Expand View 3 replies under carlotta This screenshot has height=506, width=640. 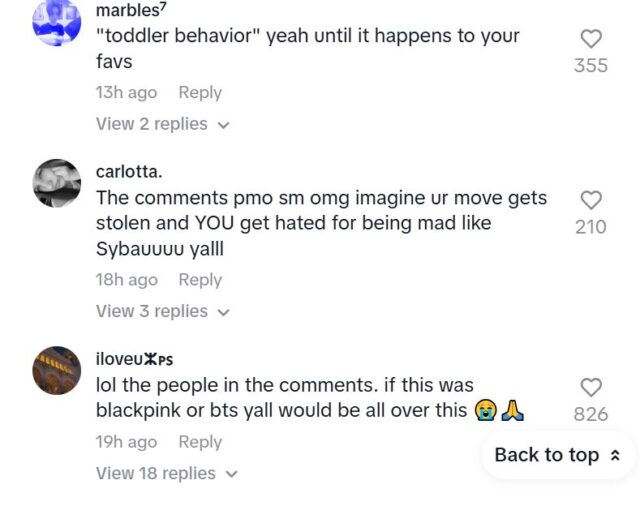coord(163,311)
